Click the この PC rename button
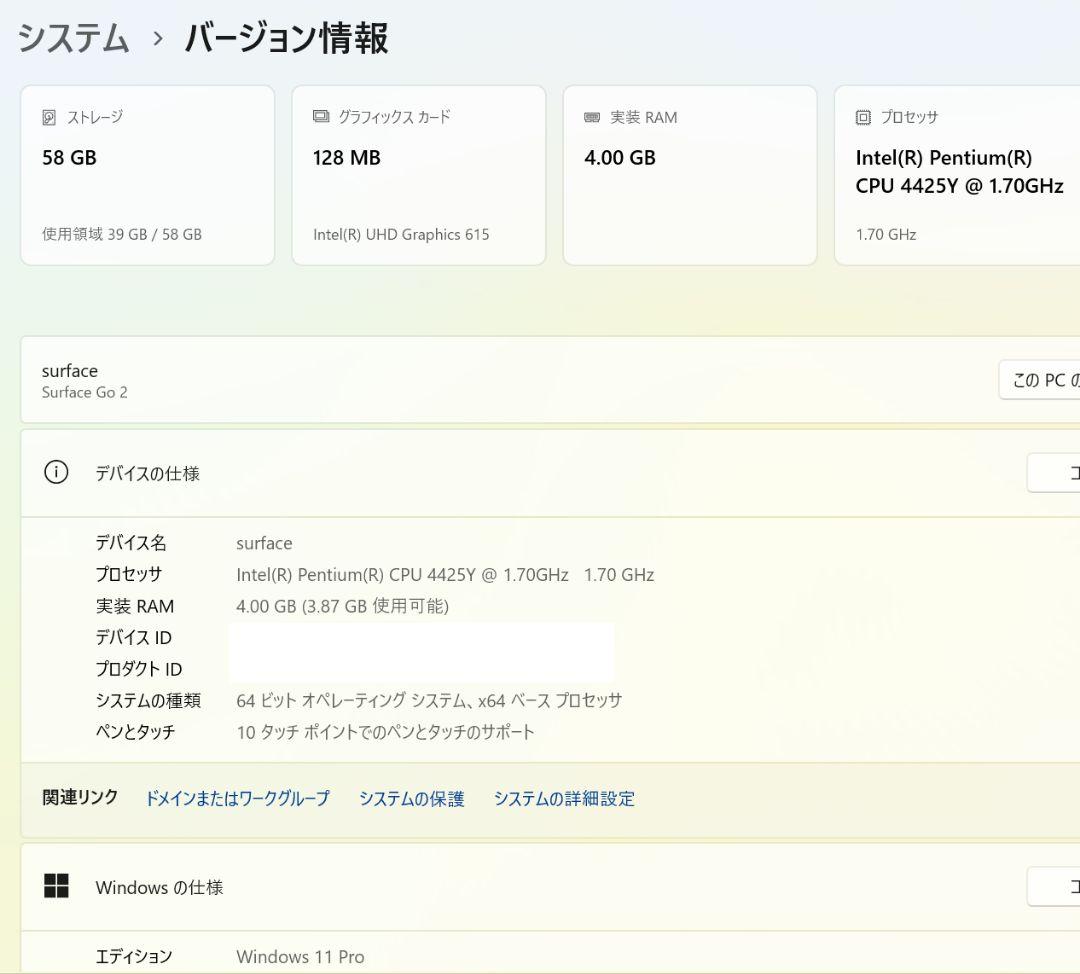This screenshot has width=1080, height=974. pos(1040,380)
